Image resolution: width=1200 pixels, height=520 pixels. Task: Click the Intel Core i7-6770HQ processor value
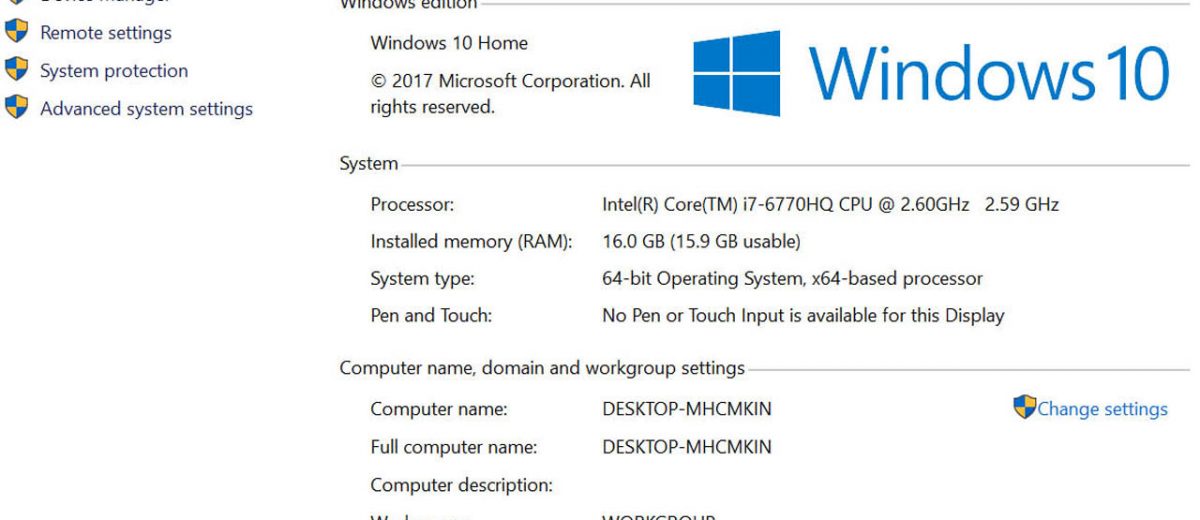point(830,205)
